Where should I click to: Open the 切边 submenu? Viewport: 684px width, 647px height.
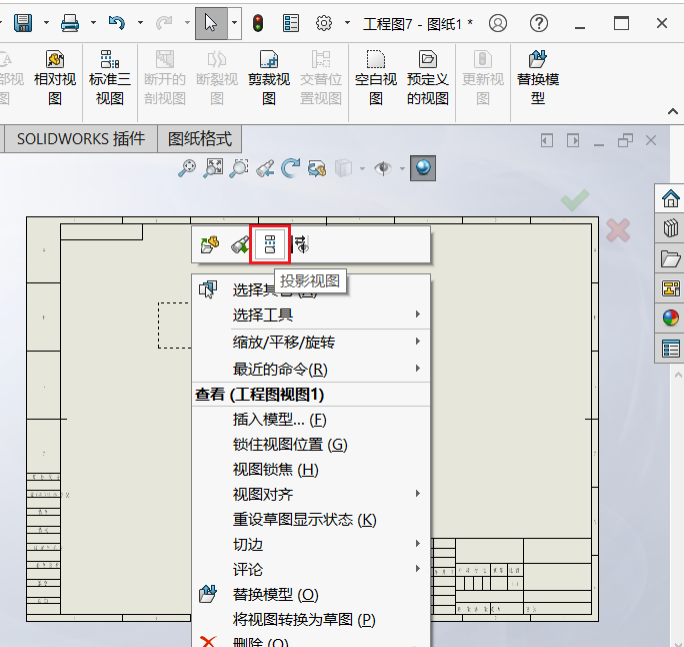tap(311, 544)
